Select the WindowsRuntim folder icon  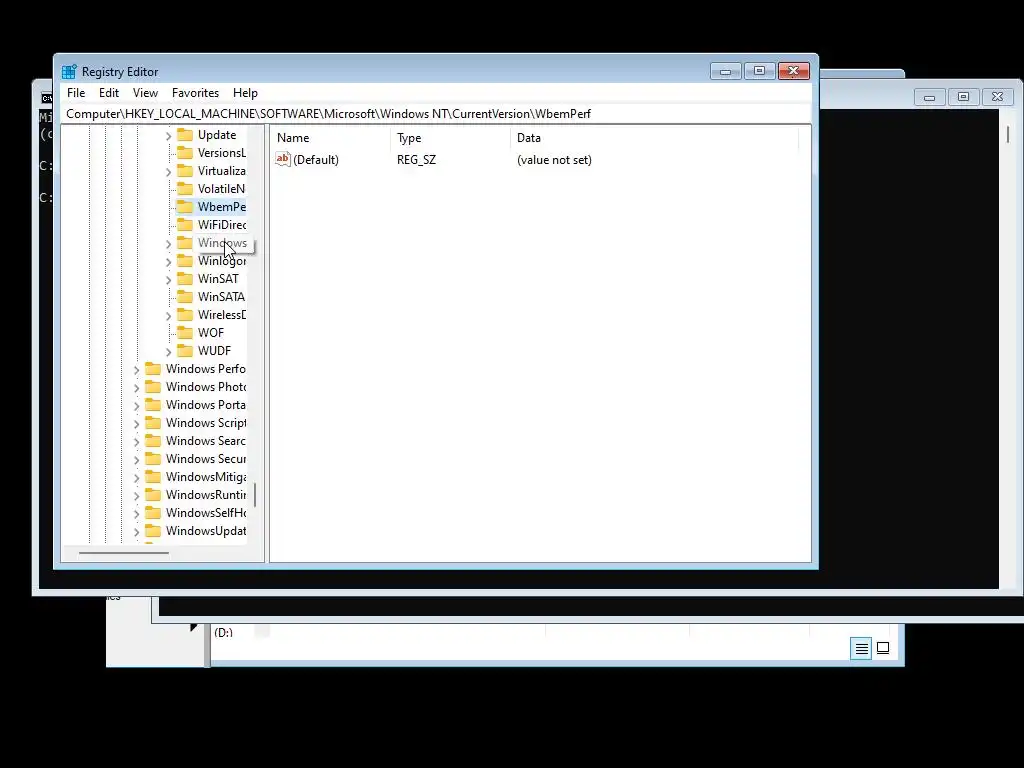(x=153, y=494)
